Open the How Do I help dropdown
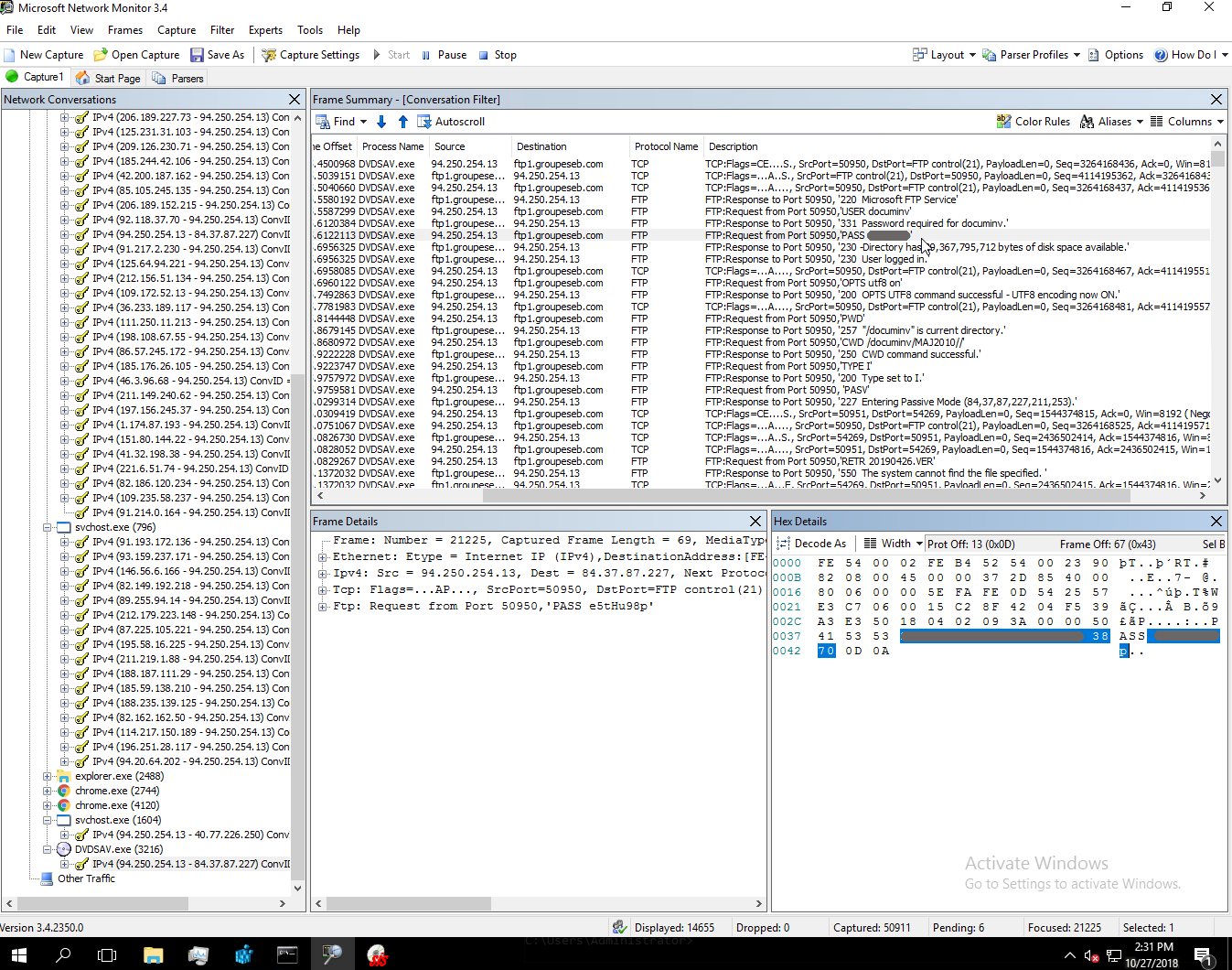This screenshot has width=1232, height=970. point(1190,55)
